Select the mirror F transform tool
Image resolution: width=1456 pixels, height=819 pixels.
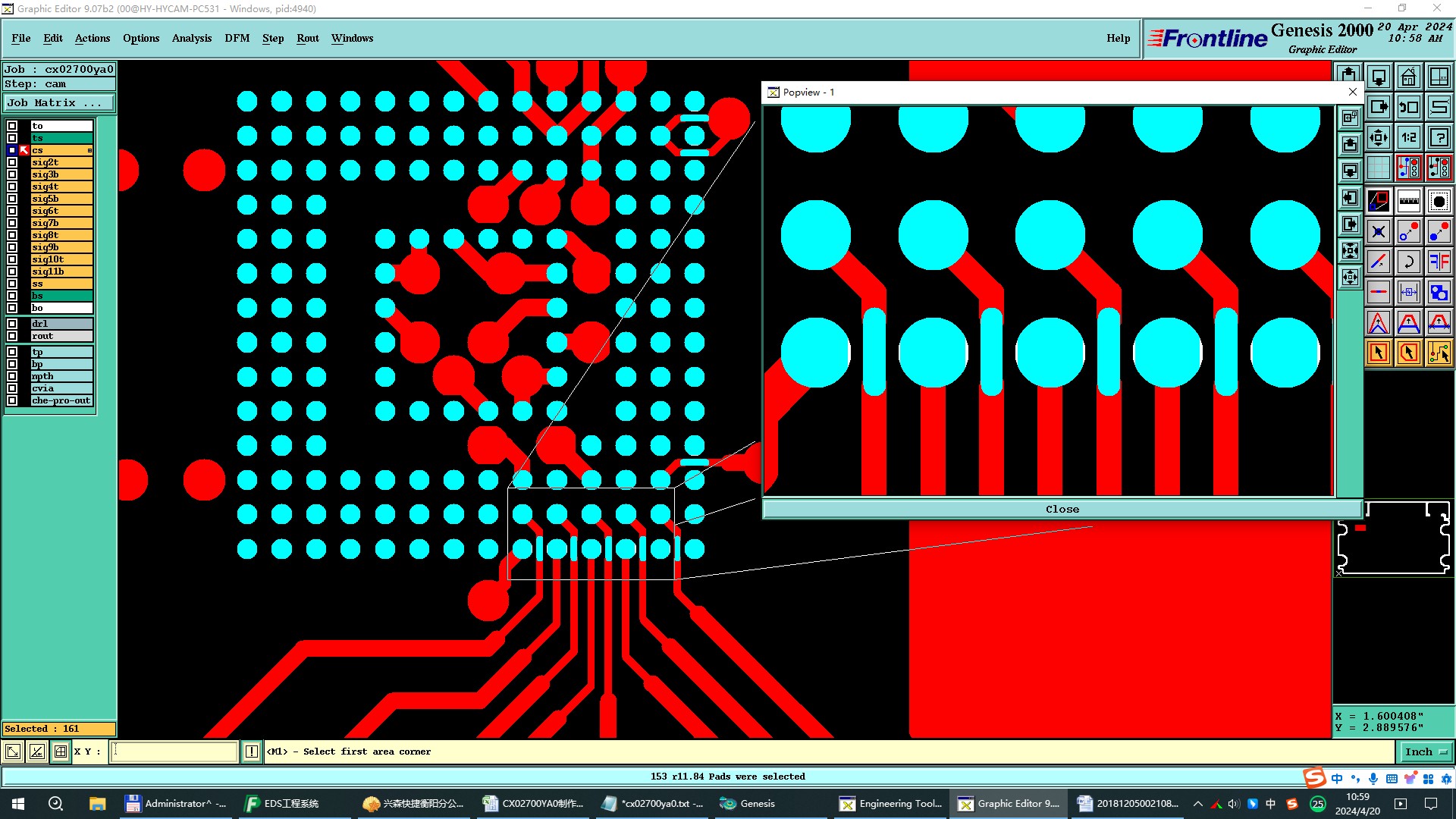(x=1439, y=262)
